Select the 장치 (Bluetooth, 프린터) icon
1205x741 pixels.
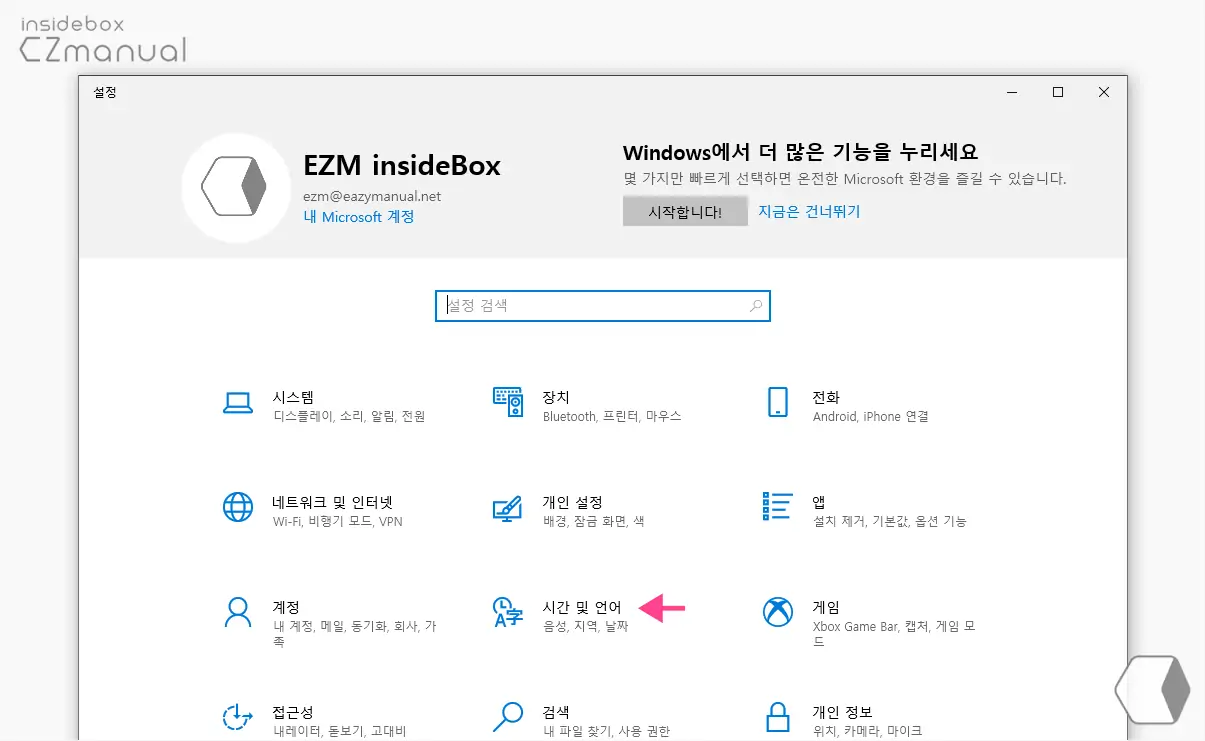[507, 401]
